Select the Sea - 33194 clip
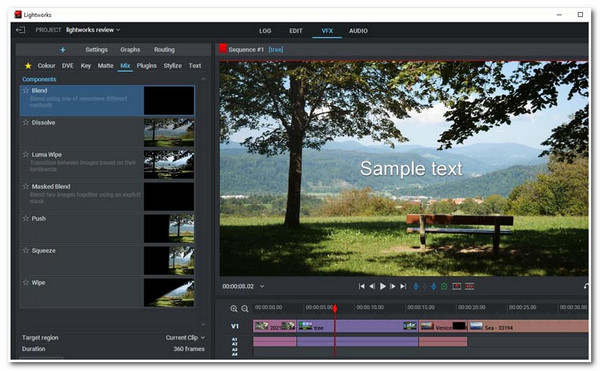 (x=528, y=326)
